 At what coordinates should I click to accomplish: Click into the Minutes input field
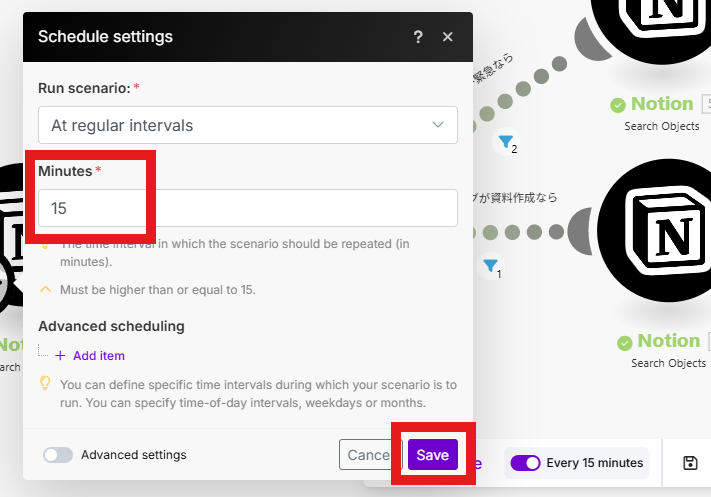(247, 208)
